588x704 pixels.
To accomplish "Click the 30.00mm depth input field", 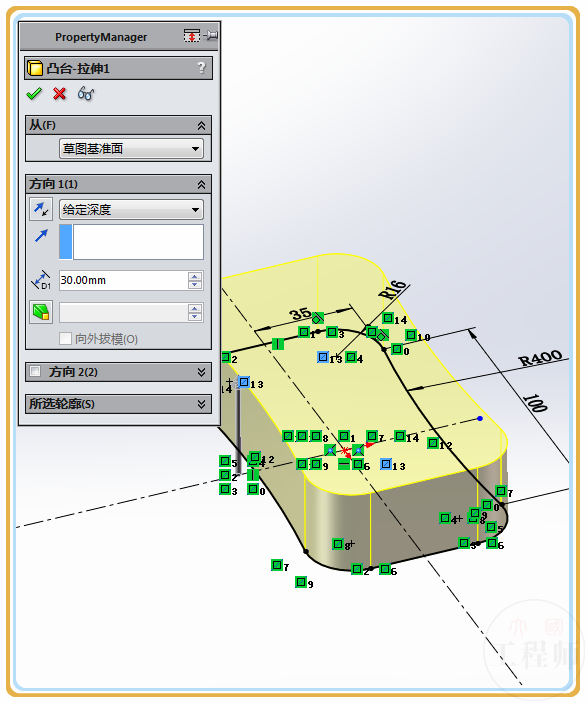I will point(123,280).
